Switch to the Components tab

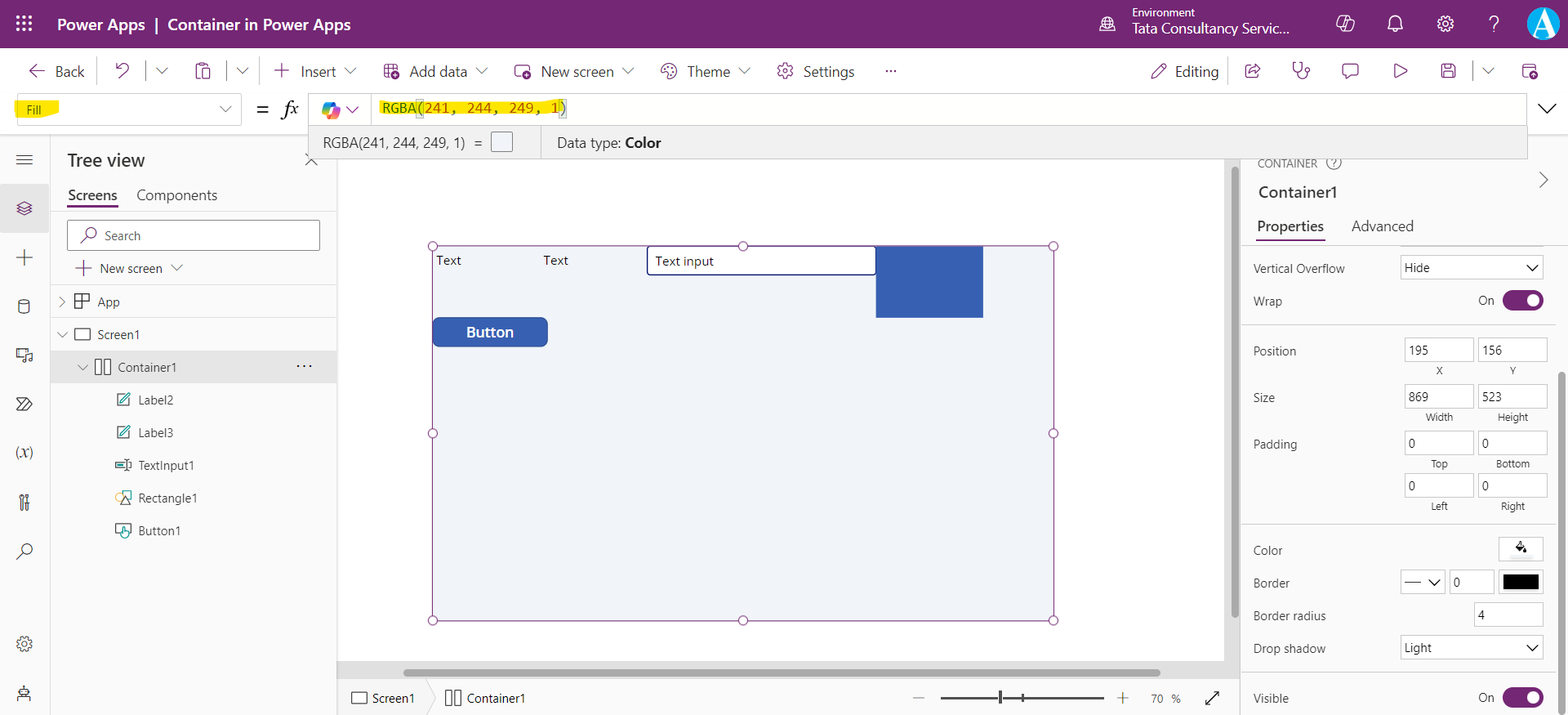click(x=176, y=195)
